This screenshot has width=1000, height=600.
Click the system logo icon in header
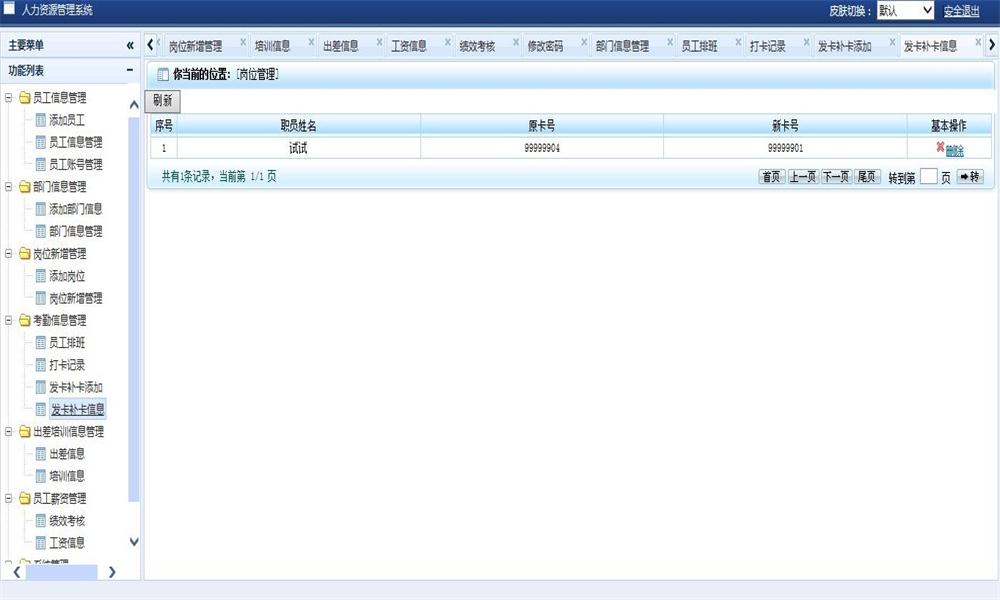tap(9, 9)
